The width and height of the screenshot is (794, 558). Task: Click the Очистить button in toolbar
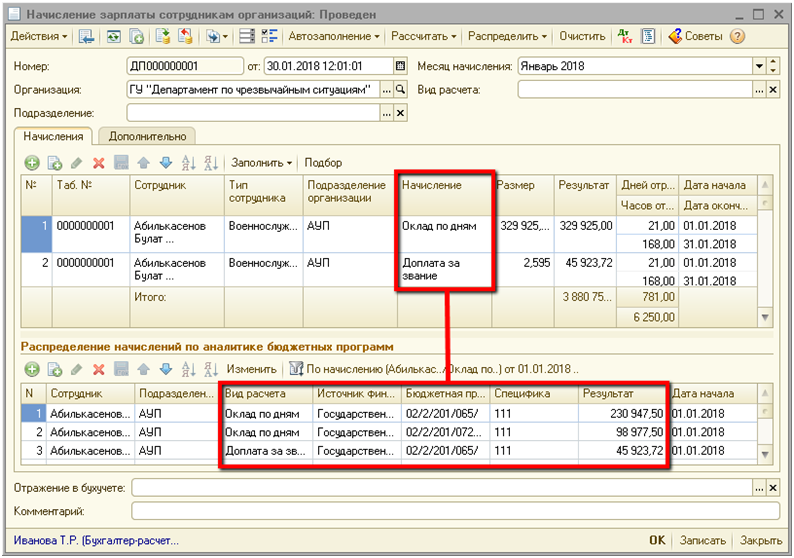pos(582,37)
